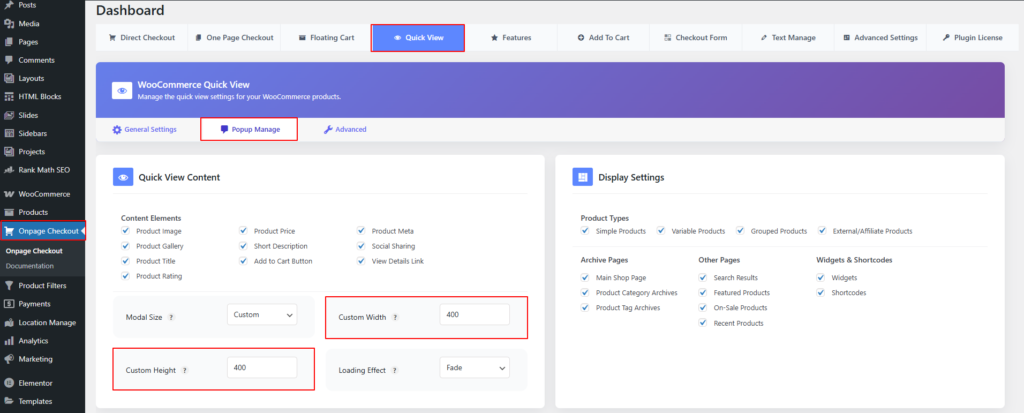This screenshot has height=413, width=1024.
Task: Open the Modal Size dropdown
Action: (x=262, y=315)
